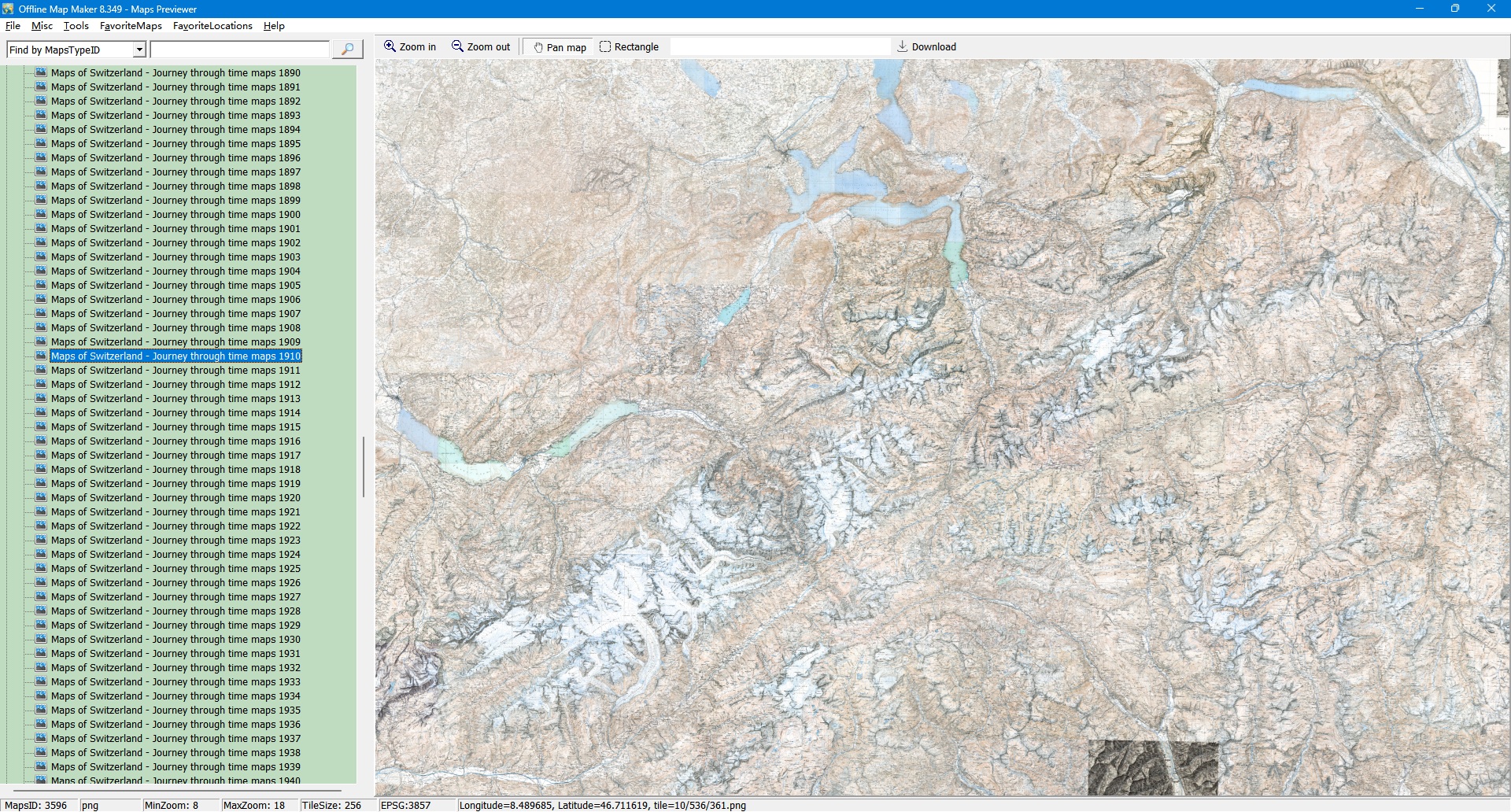Click the search magnifier button

tap(347, 50)
